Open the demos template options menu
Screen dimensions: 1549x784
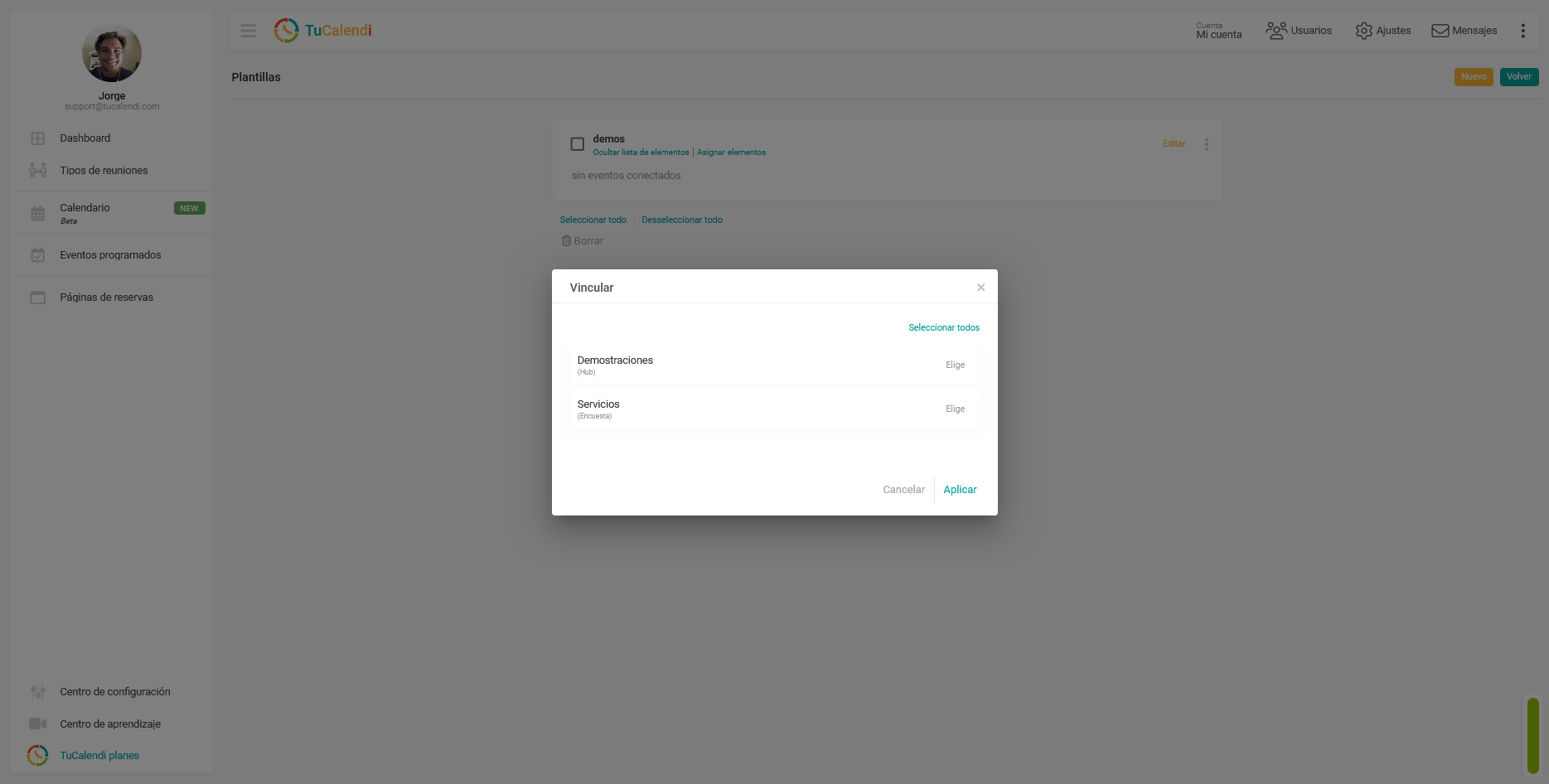point(1207,144)
